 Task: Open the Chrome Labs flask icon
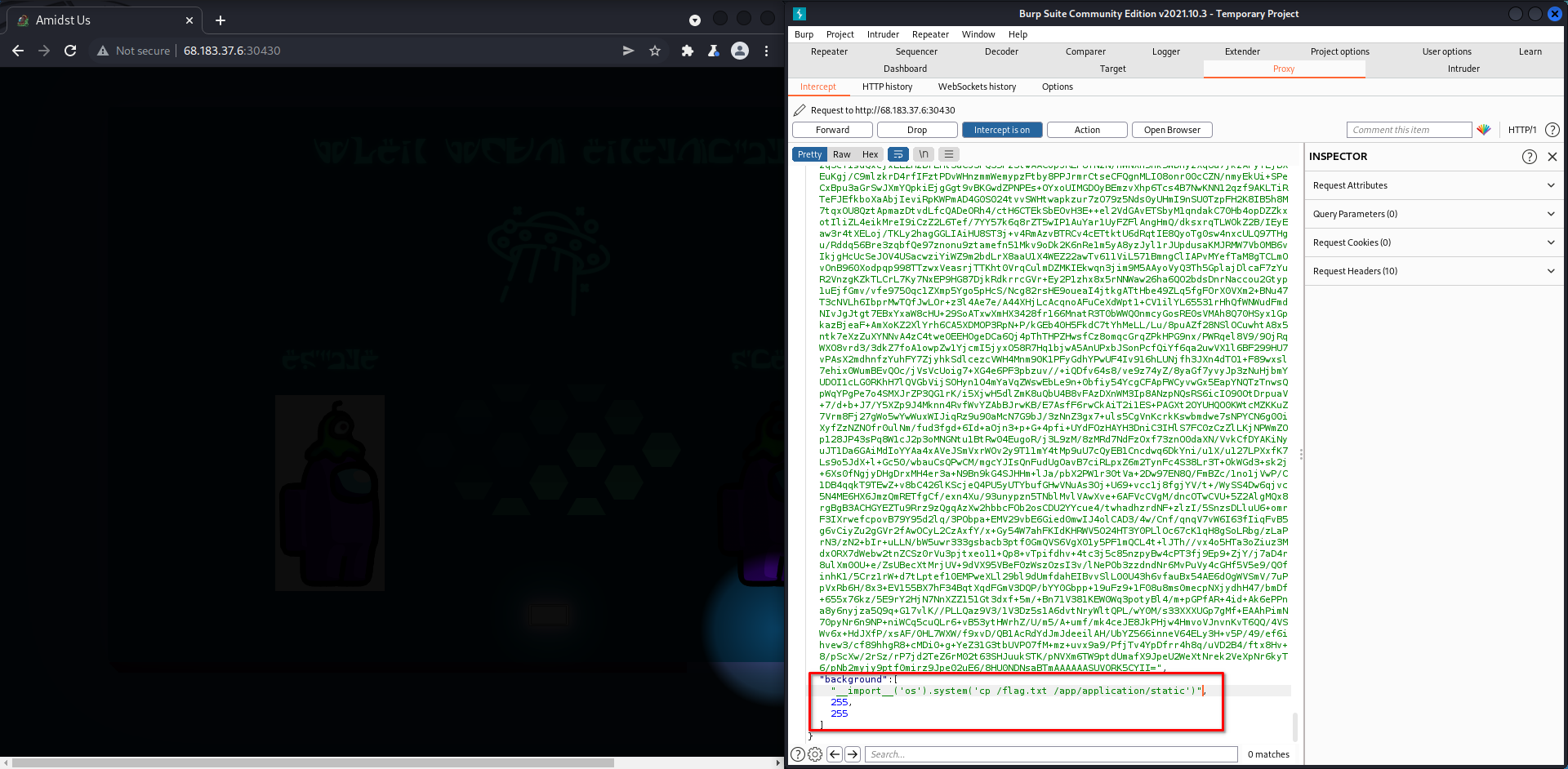point(713,51)
